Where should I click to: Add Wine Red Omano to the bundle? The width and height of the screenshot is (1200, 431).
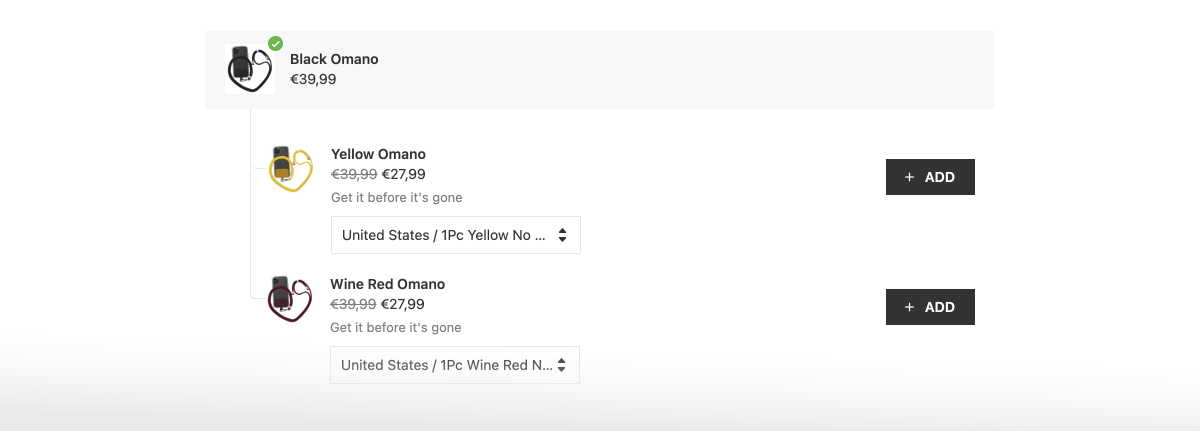coord(930,307)
